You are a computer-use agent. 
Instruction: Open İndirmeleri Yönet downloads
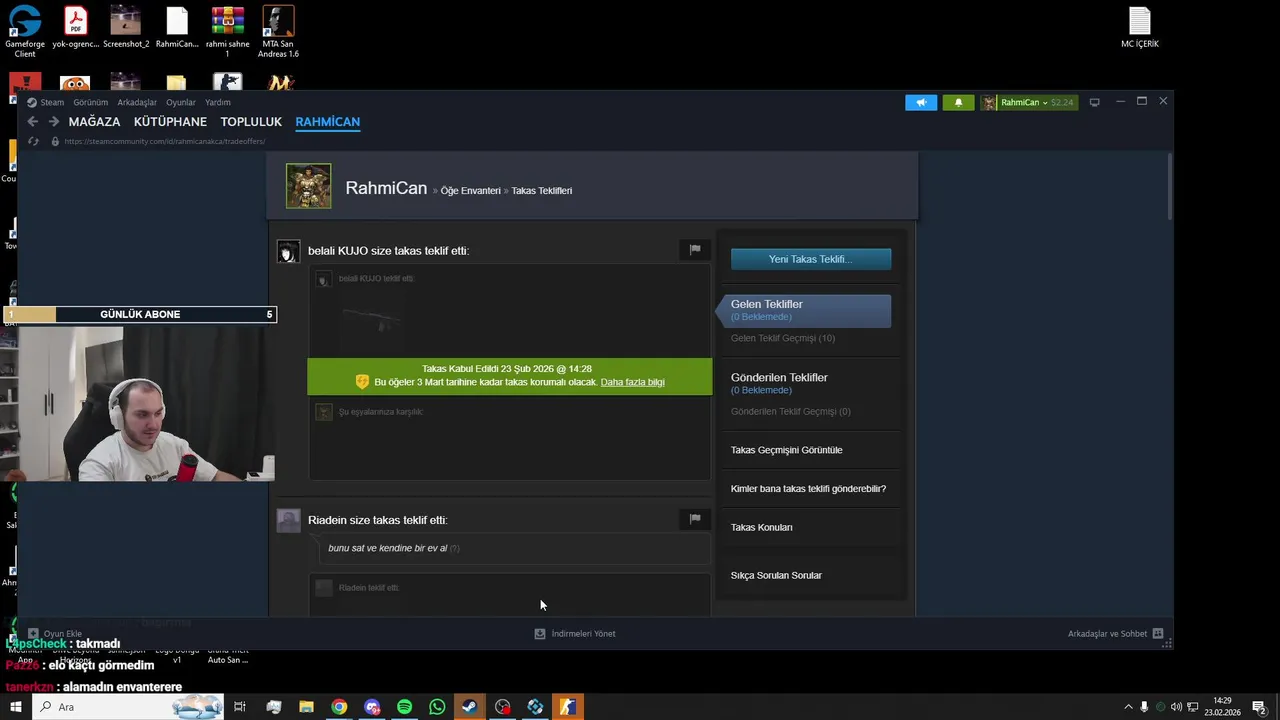(x=575, y=633)
